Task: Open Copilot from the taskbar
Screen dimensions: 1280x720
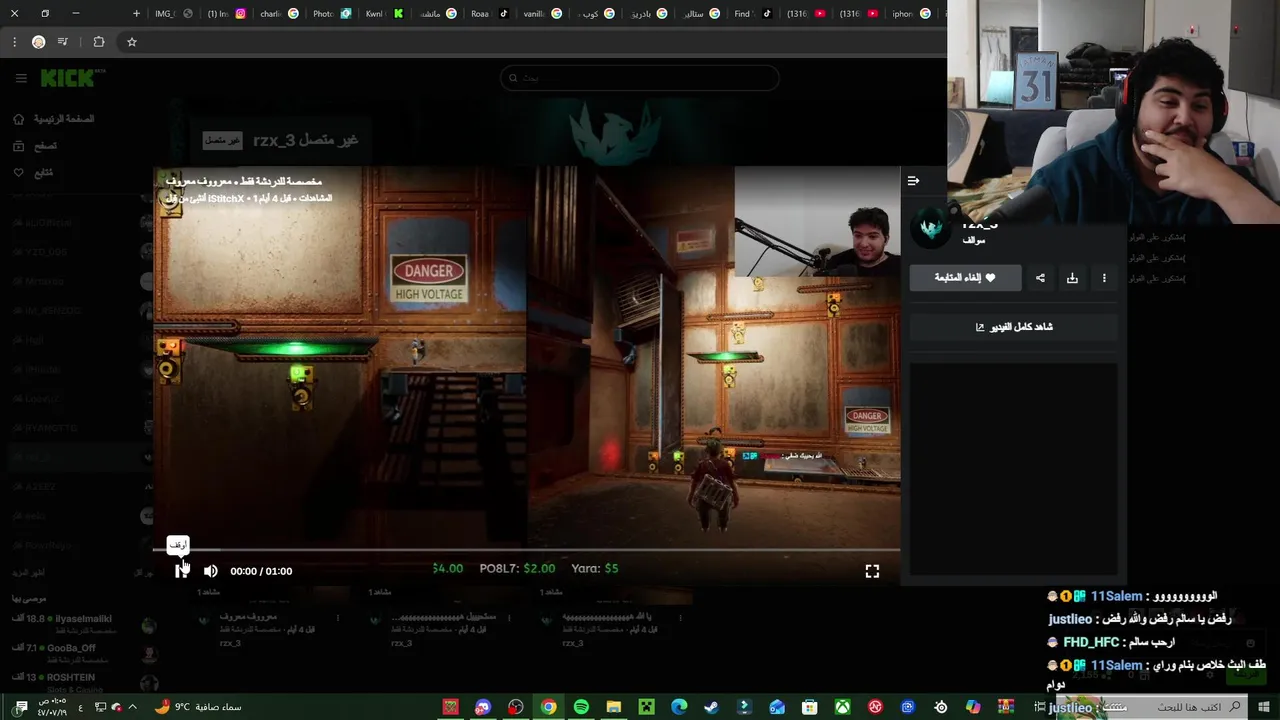Action: click(973, 707)
